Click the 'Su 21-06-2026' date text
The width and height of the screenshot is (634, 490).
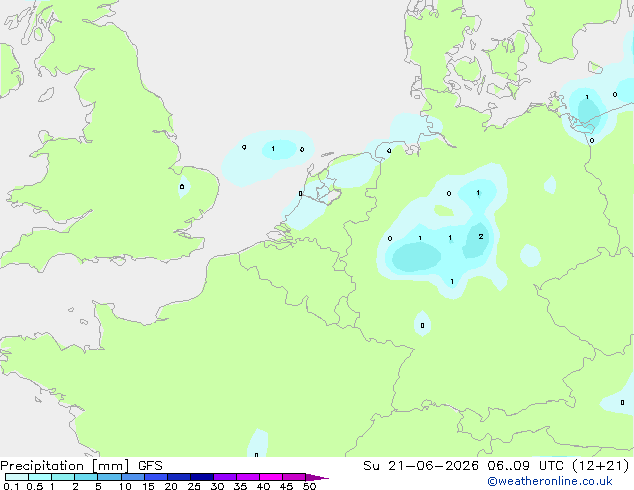click(421, 466)
